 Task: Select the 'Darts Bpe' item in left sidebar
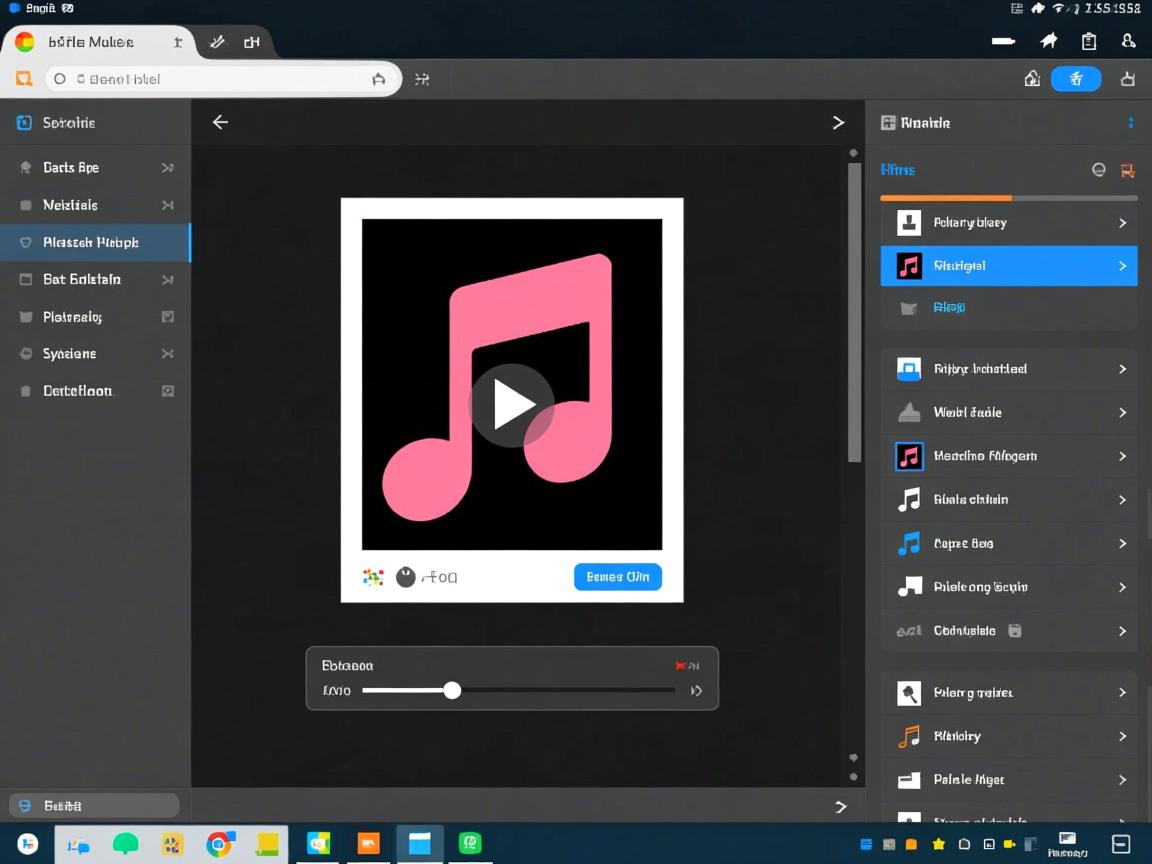click(71, 168)
